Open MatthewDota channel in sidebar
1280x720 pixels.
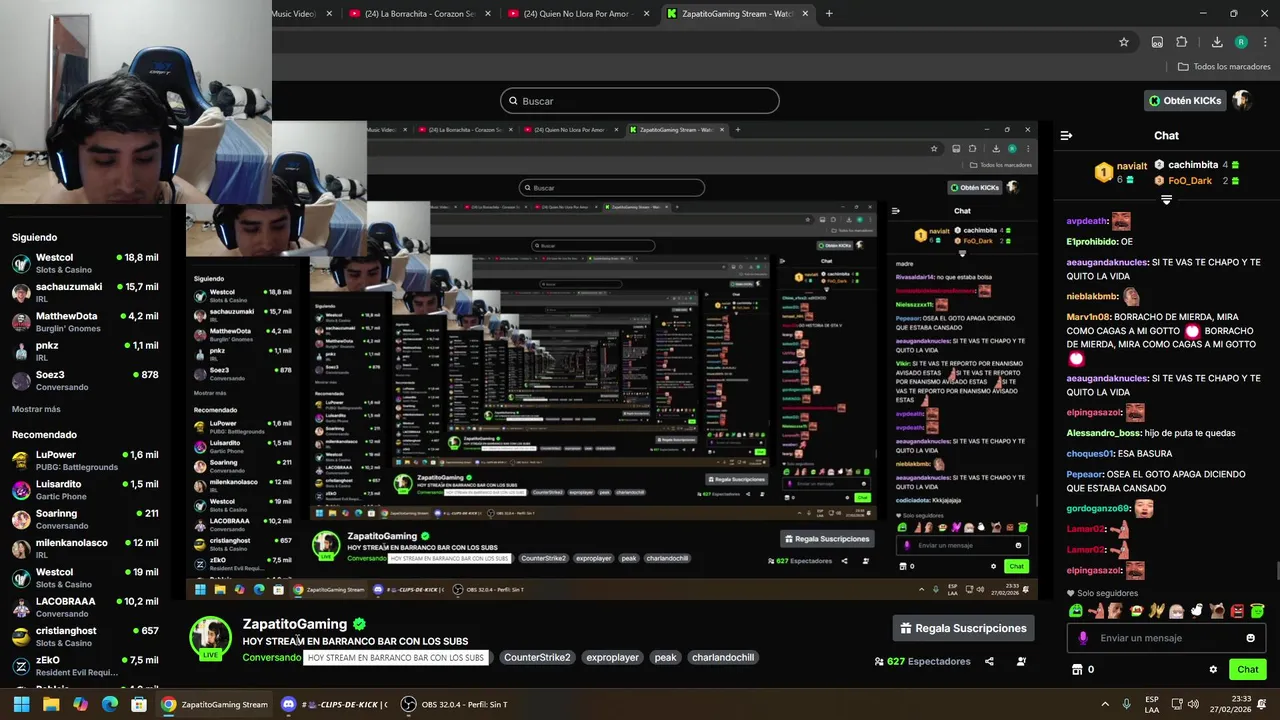click(85, 322)
